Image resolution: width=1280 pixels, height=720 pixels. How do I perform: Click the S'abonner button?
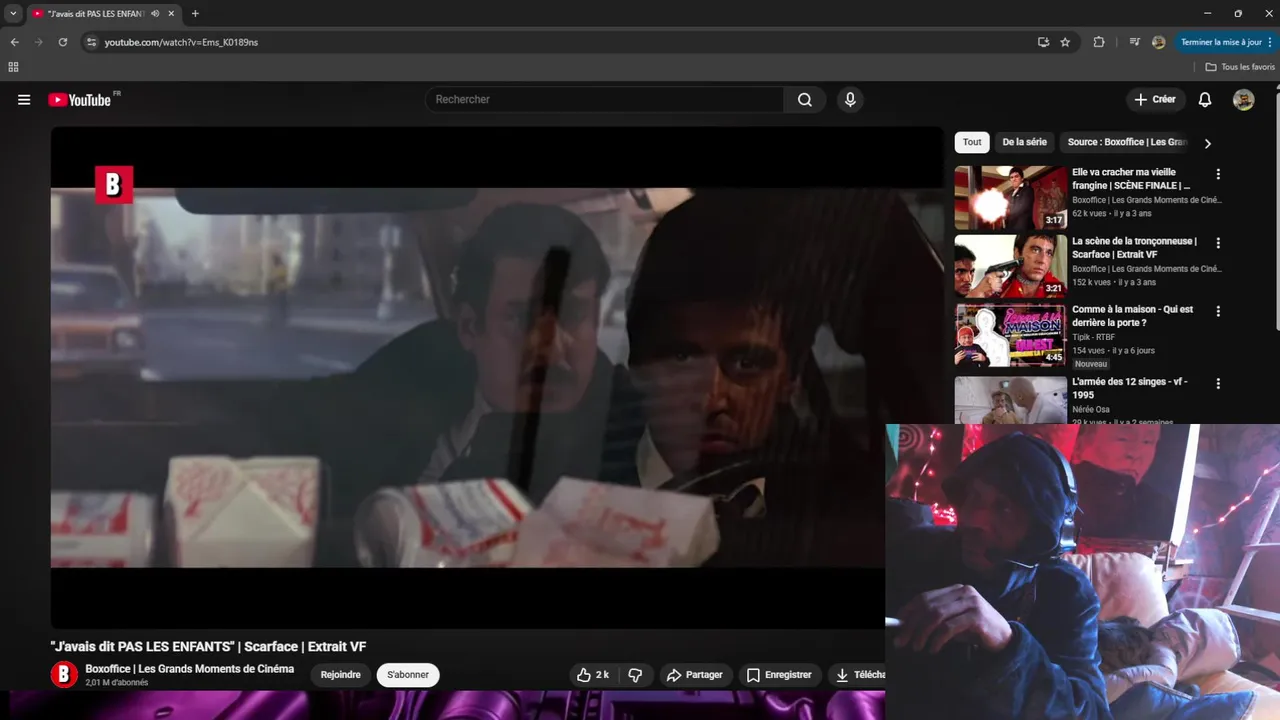[408, 675]
